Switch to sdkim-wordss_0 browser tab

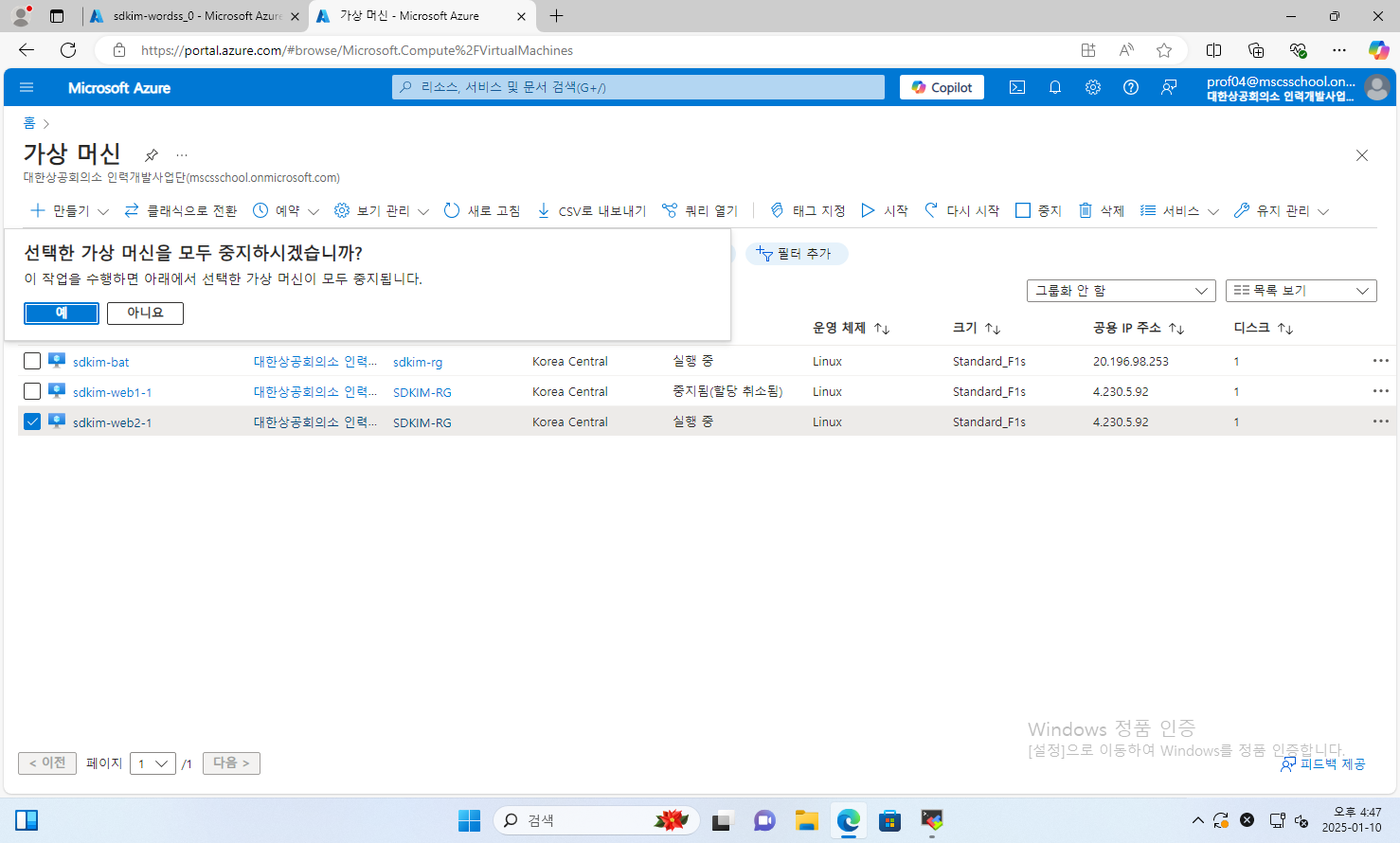(x=195, y=16)
